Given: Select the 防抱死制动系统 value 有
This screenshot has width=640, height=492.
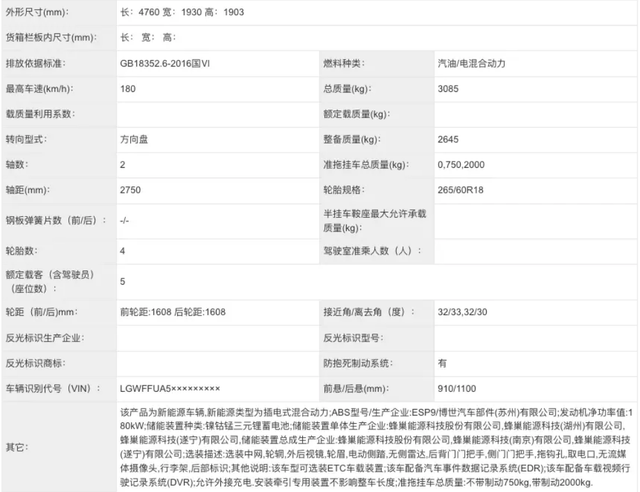Looking at the screenshot, I should [x=442, y=363].
